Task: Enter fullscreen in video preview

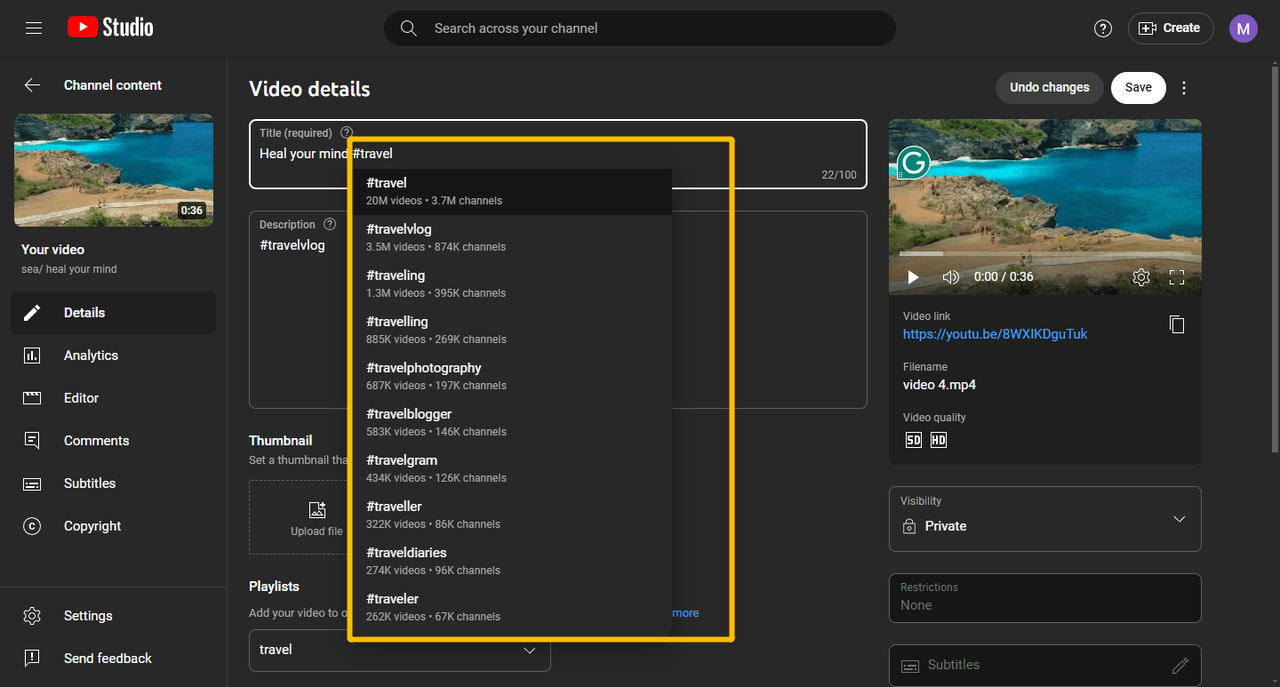Action: click(1177, 277)
